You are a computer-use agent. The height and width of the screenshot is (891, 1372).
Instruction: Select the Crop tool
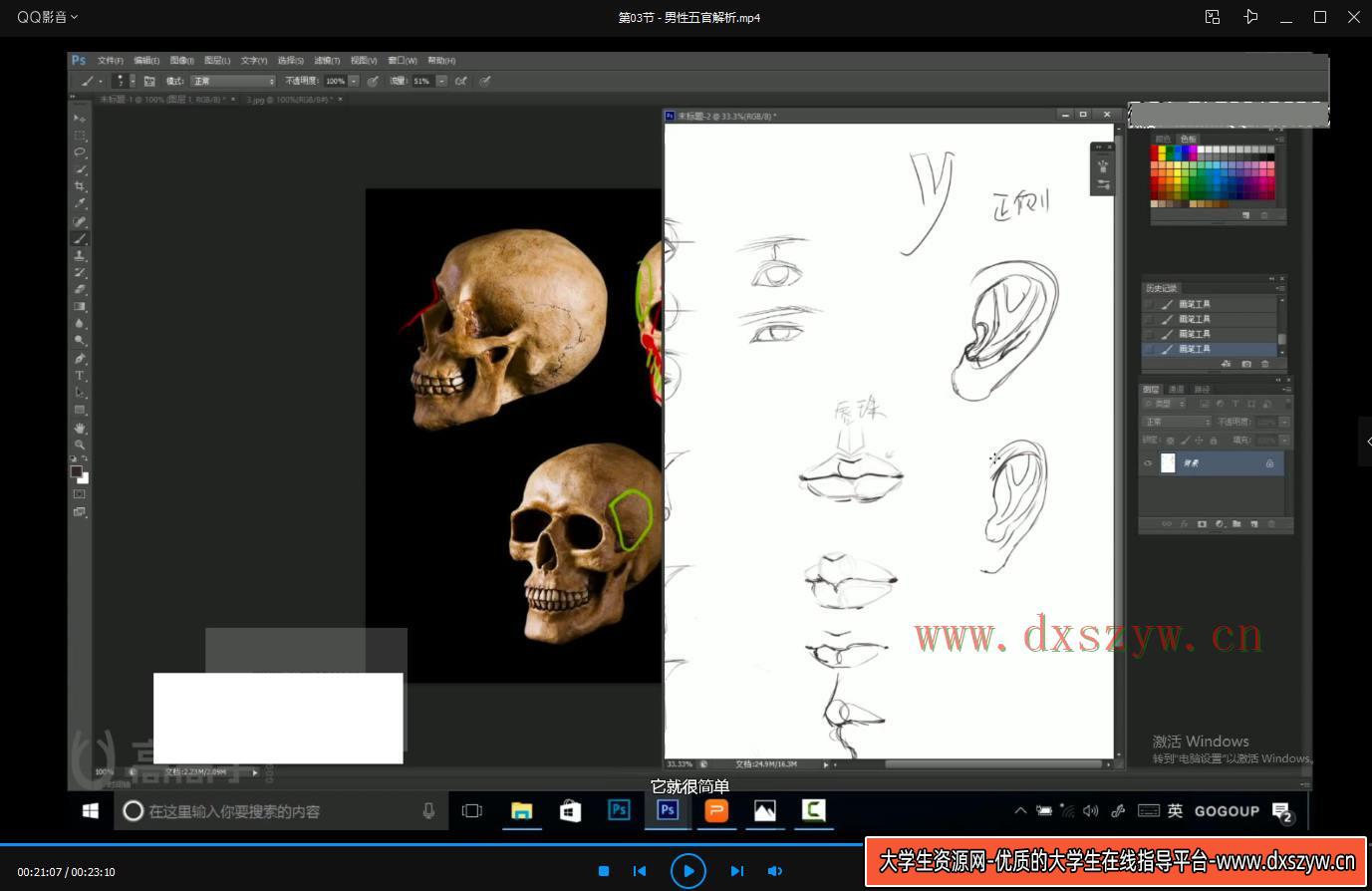[80, 186]
